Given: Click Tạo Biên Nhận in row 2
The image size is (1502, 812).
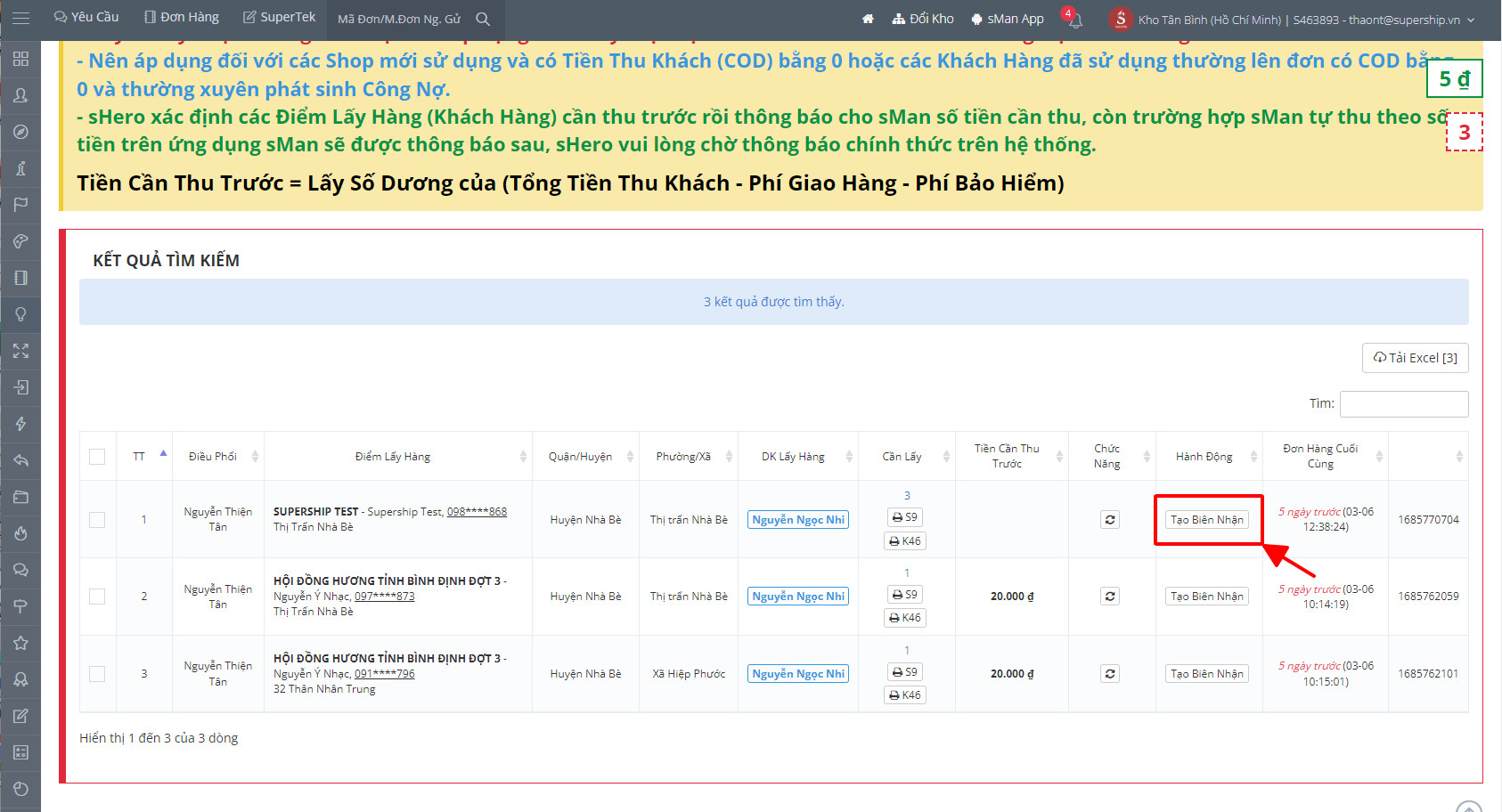Looking at the screenshot, I should (x=1207, y=597).
